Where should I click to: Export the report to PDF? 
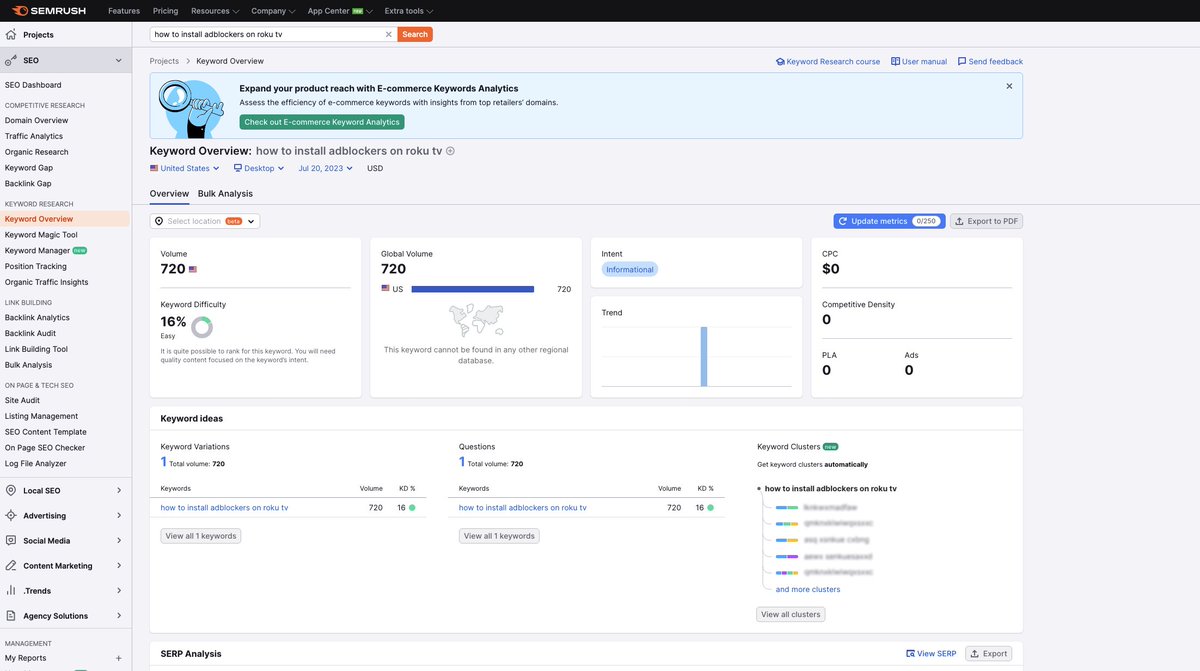tap(986, 221)
